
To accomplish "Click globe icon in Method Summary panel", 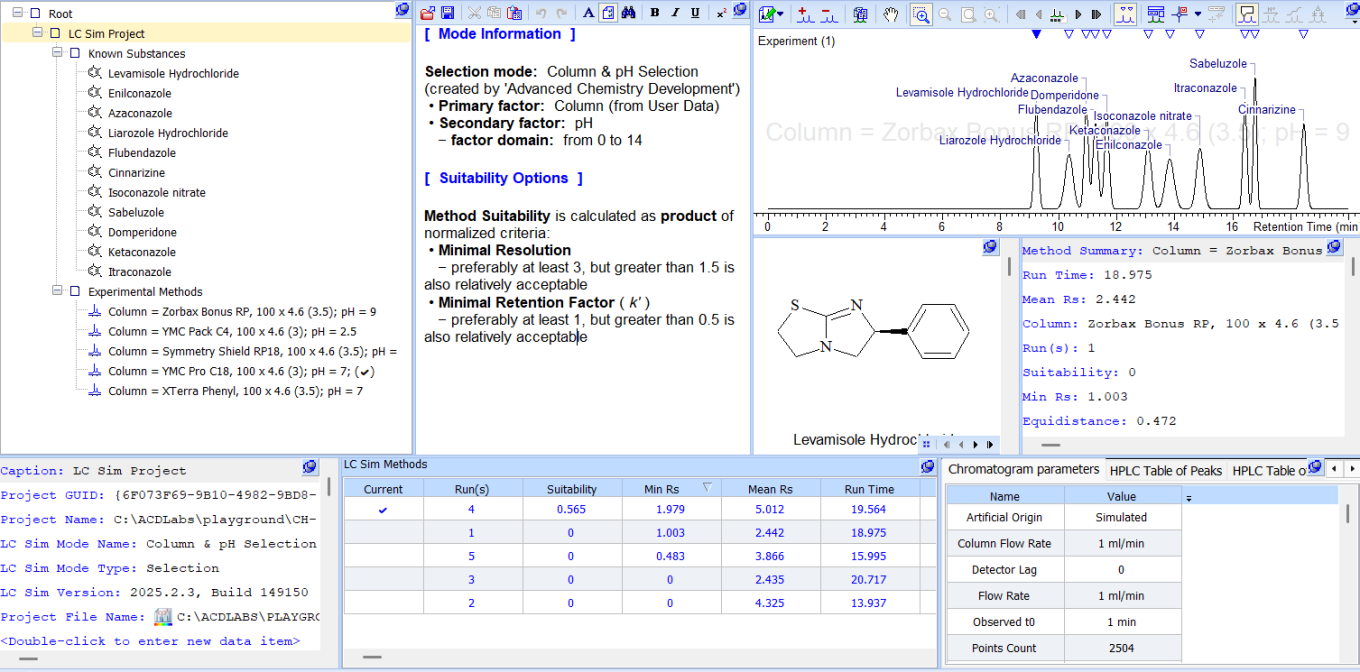I will 1334,247.
